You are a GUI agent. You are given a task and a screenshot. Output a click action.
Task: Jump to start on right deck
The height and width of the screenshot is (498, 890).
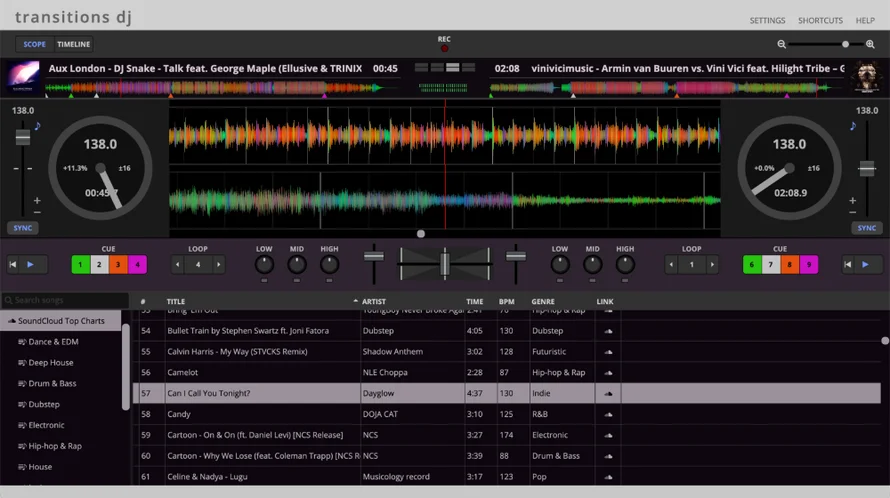pyautogui.click(x=847, y=264)
